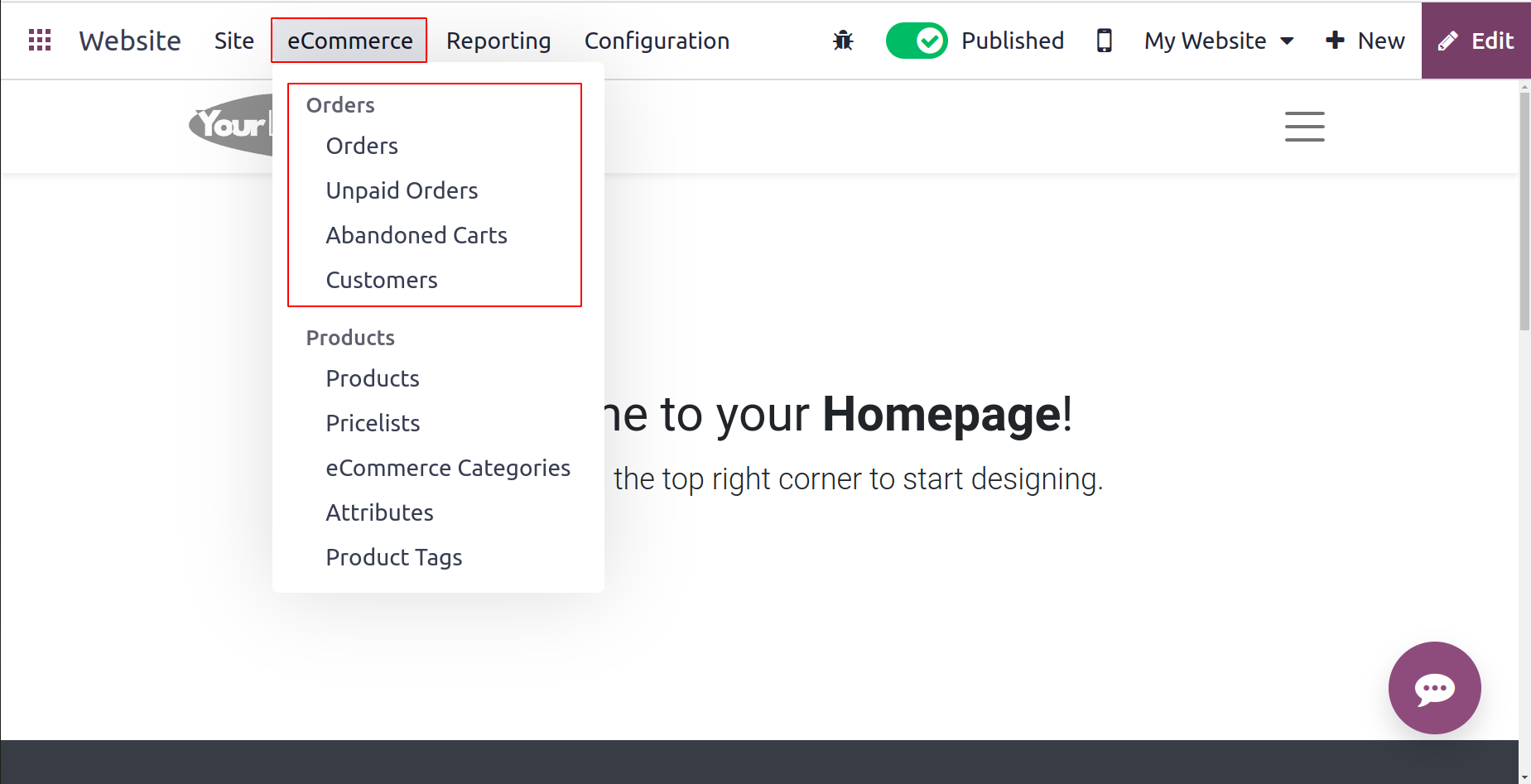Click the New button
The image size is (1531, 784).
pos(1365,41)
